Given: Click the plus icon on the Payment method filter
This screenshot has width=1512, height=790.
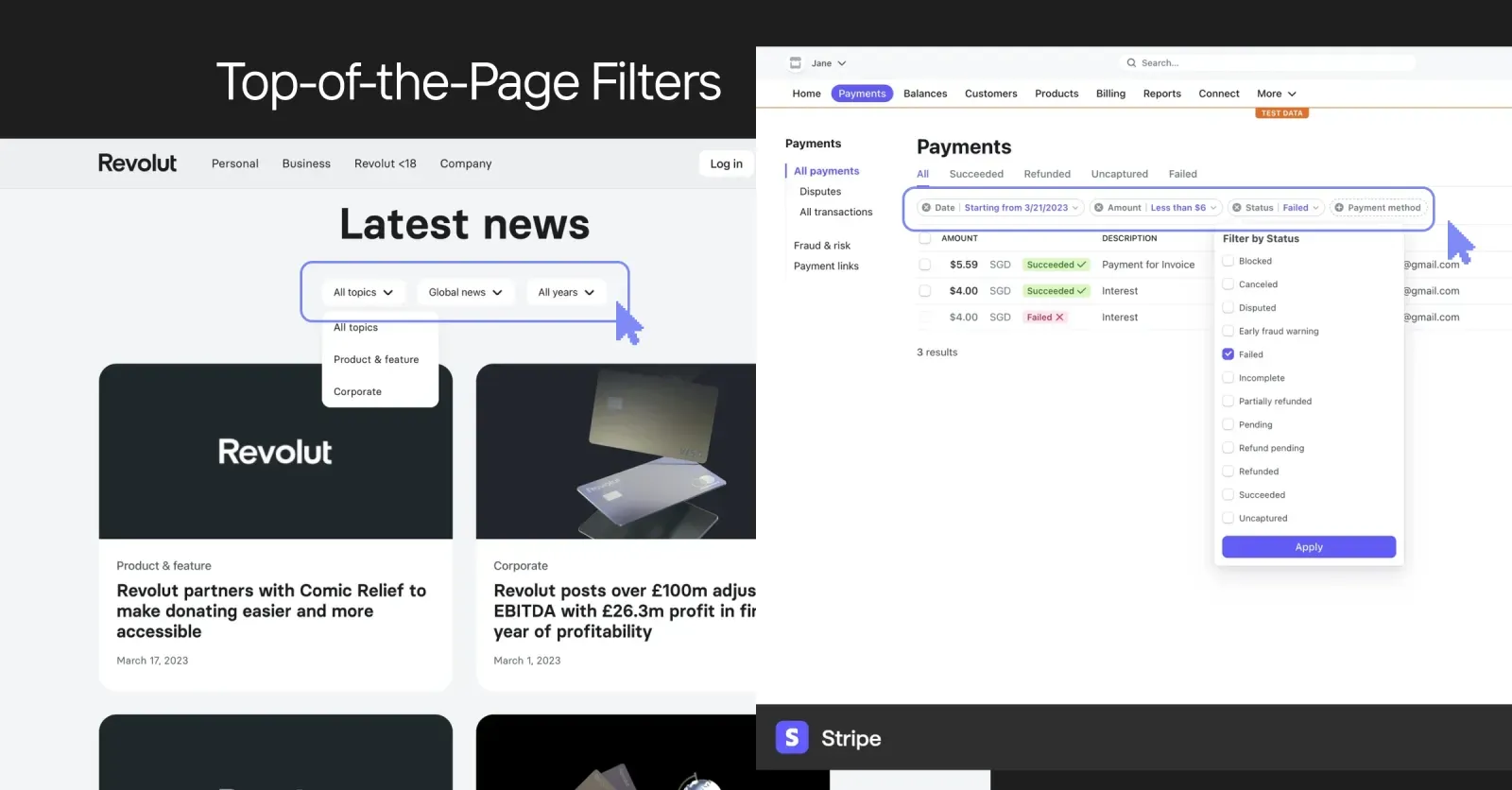Looking at the screenshot, I should (1339, 208).
